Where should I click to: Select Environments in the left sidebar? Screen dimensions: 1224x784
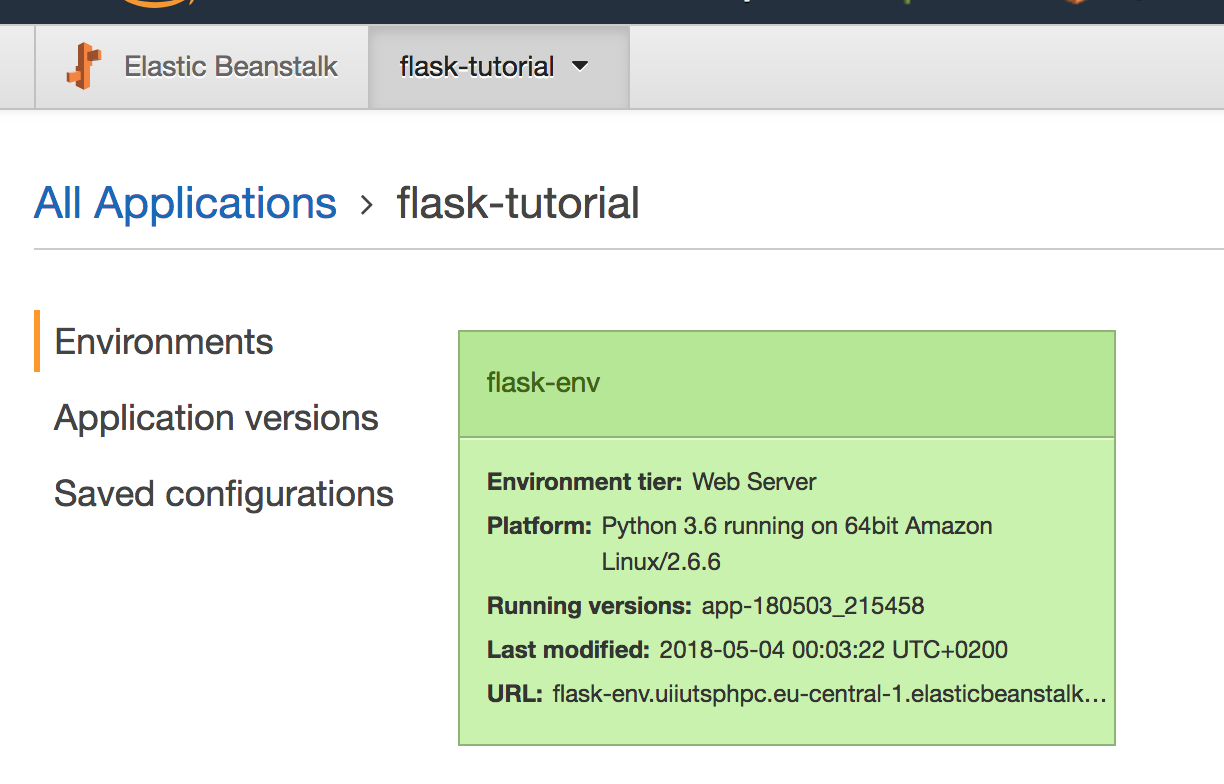pos(163,341)
